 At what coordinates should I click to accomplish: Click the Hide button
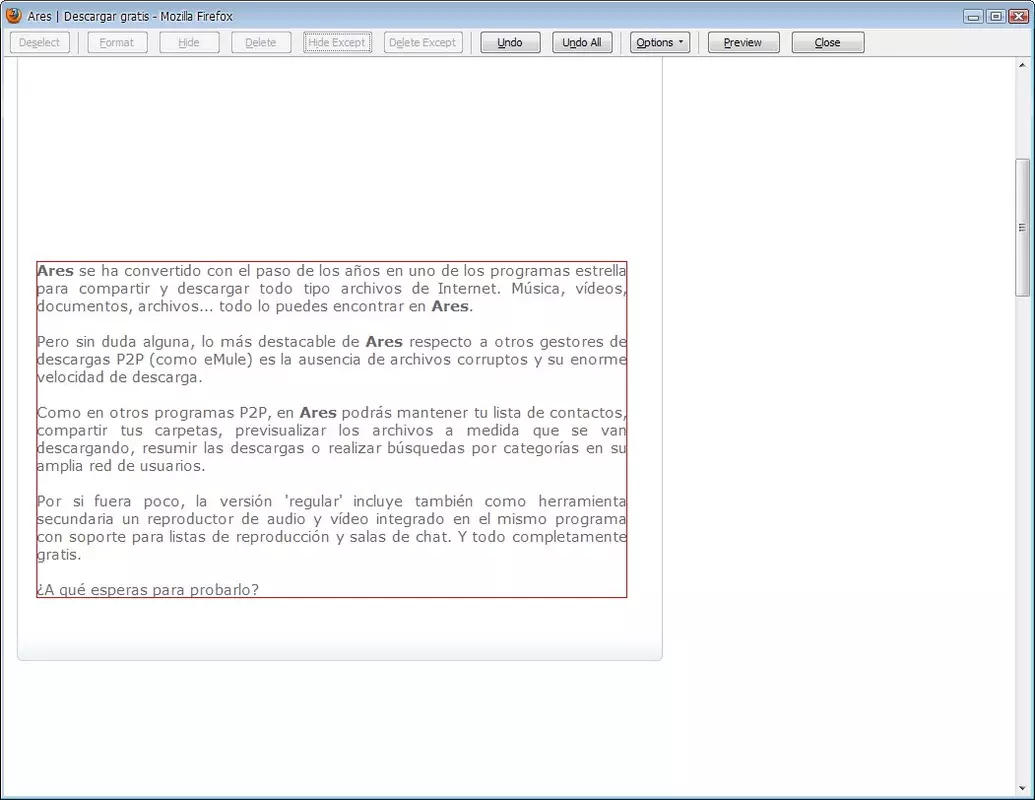[x=189, y=42]
